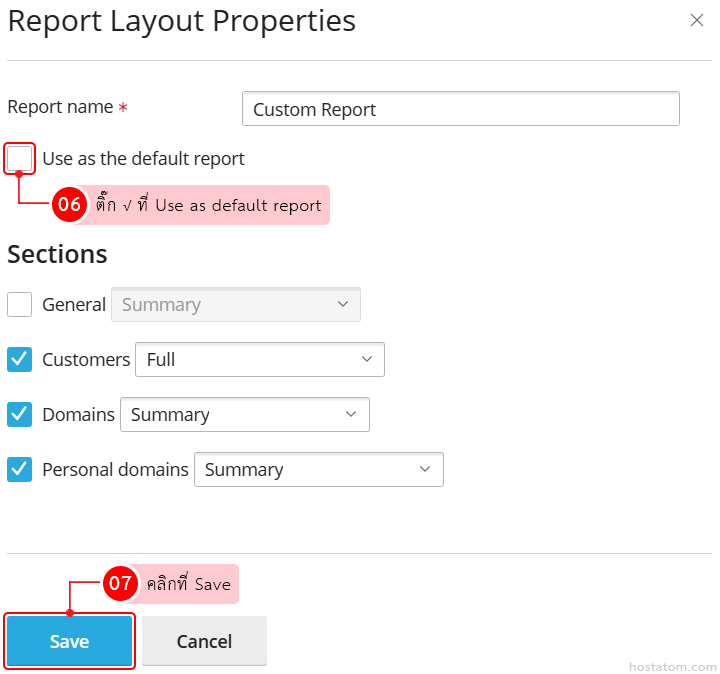Close the Report Layout Properties dialog
Image resolution: width=720 pixels, height=674 pixels.
[697, 21]
